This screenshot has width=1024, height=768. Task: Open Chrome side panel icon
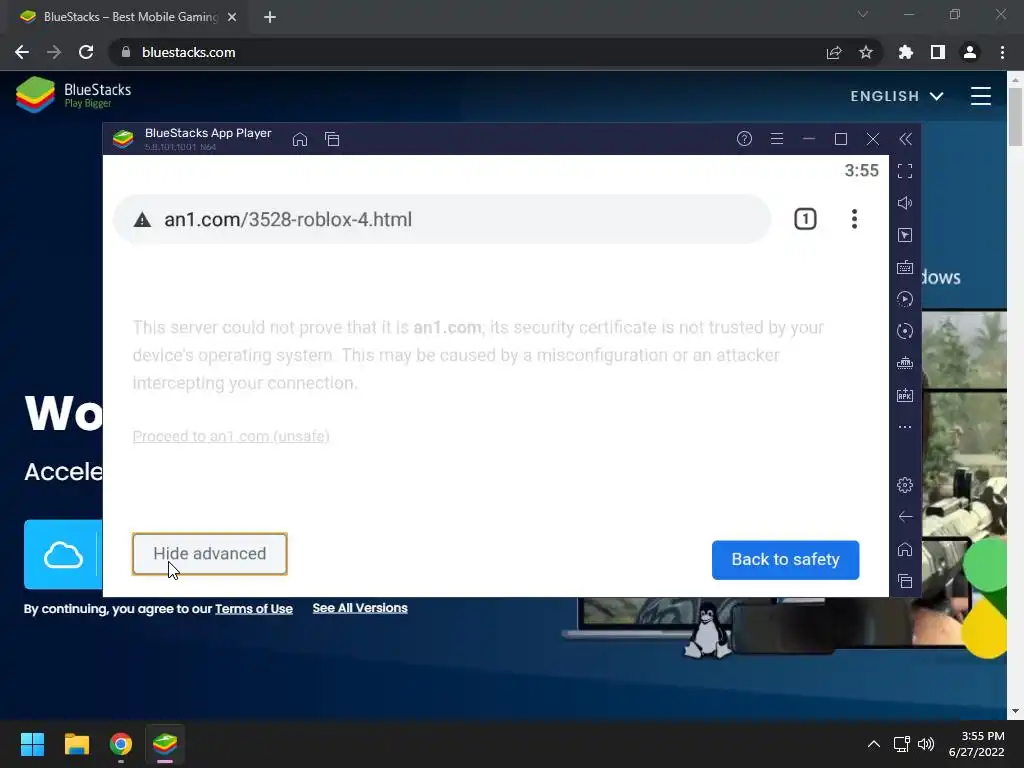click(938, 52)
